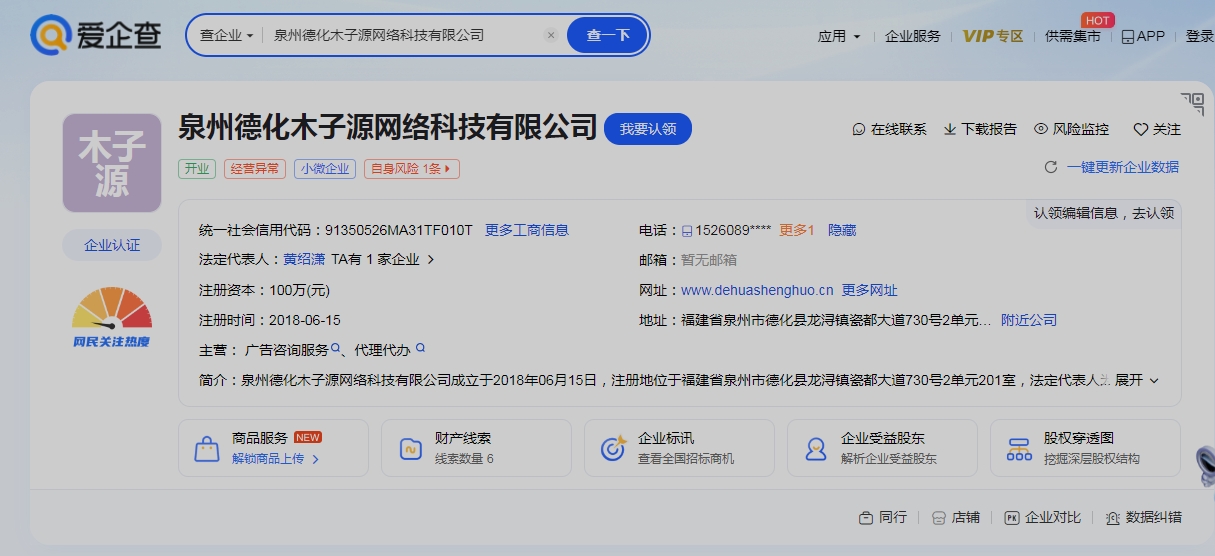Image resolution: width=1215 pixels, height=556 pixels.
Task: Click the 股权穿透图 structure icon
Action: pyautogui.click(x=1019, y=448)
